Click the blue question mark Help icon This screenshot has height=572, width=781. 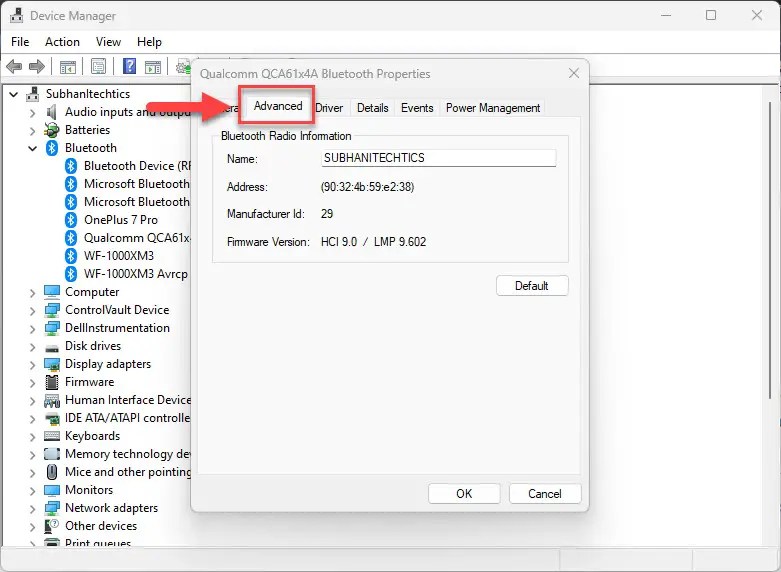tap(130, 66)
